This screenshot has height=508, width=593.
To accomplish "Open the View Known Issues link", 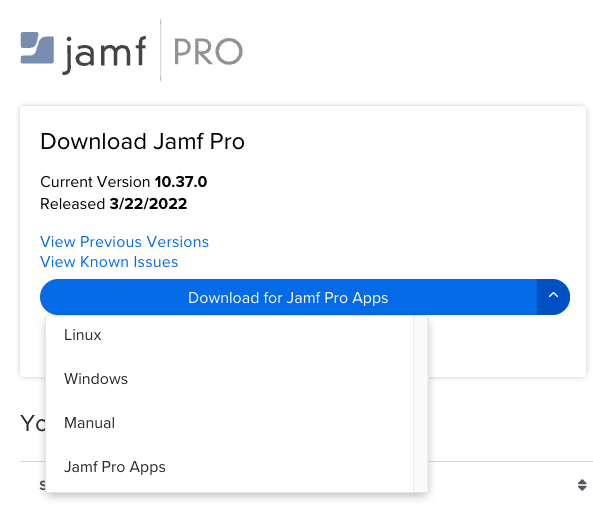I will tap(109, 262).
